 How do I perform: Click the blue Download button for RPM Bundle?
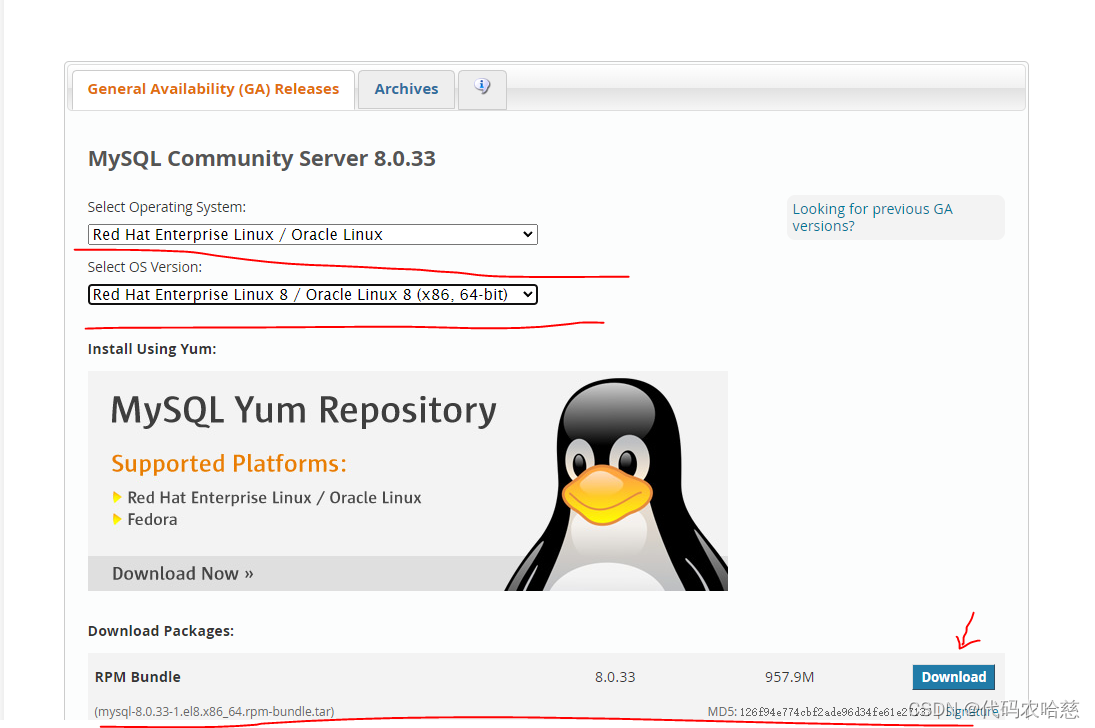tap(953, 677)
